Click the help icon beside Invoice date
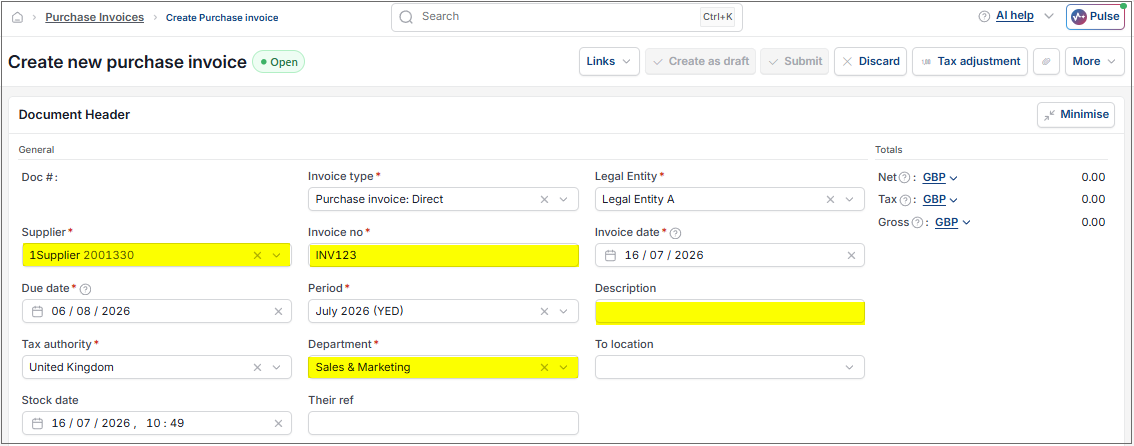 [x=675, y=233]
